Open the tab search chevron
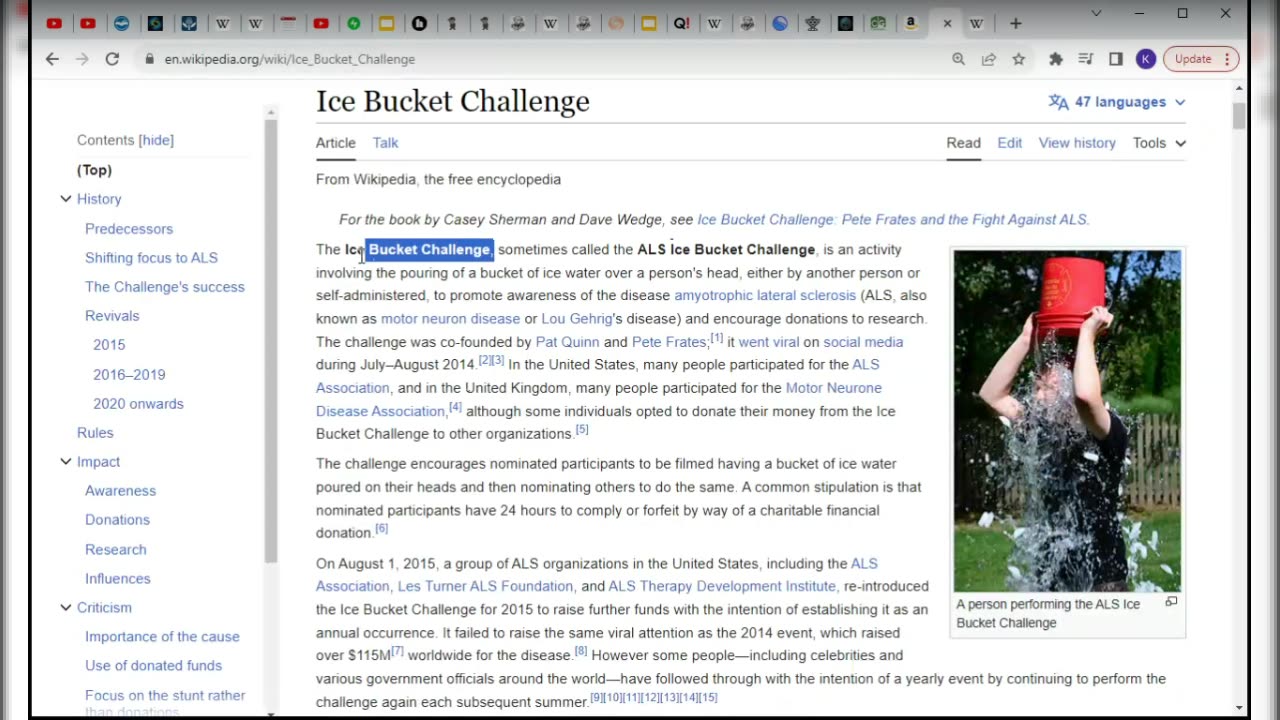The width and height of the screenshot is (1280, 720). click(x=1096, y=14)
